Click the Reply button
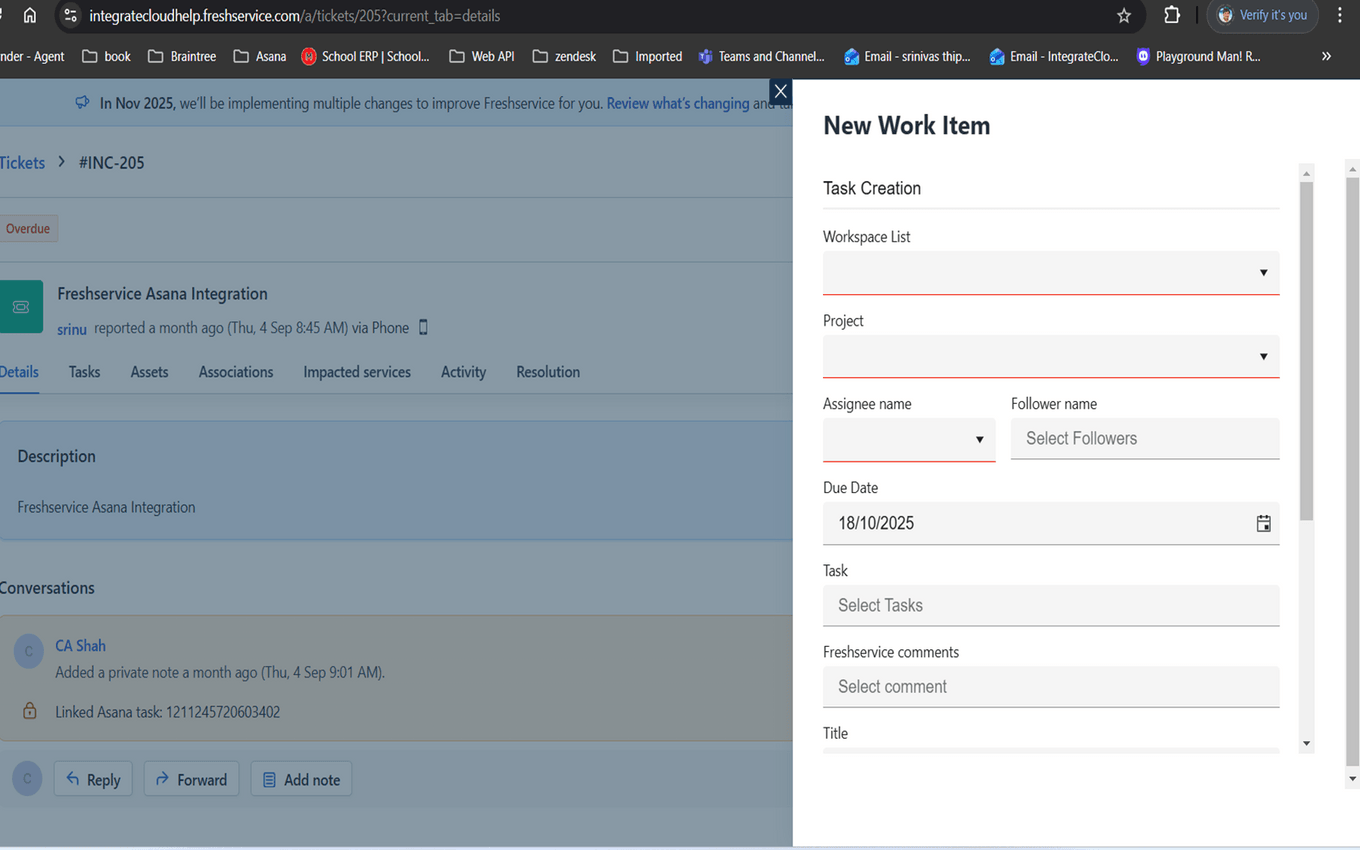Viewport: 1360px width, 850px height. coord(93,778)
